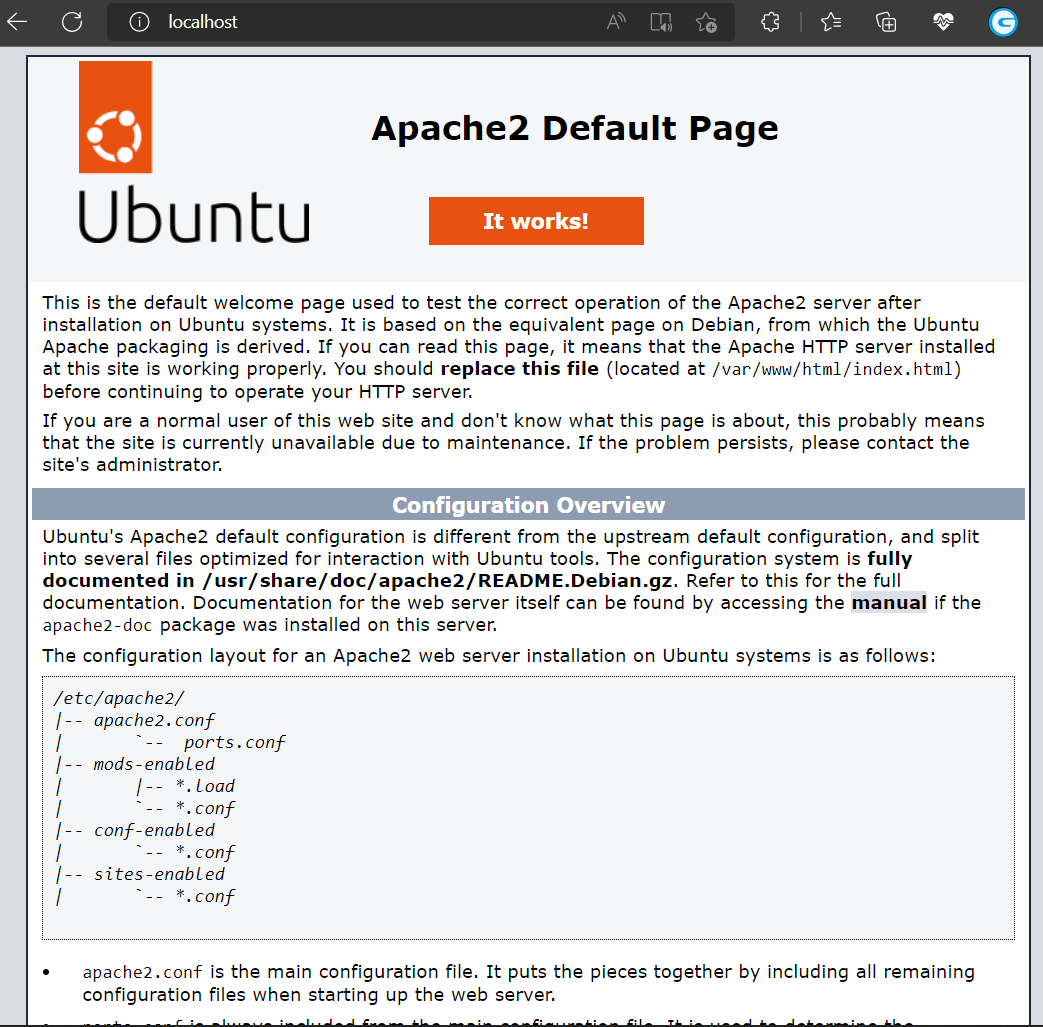Go back using the browser back arrow
Image resolution: width=1043 pixels, height=1027 pixels.
(x=17, y=22)
